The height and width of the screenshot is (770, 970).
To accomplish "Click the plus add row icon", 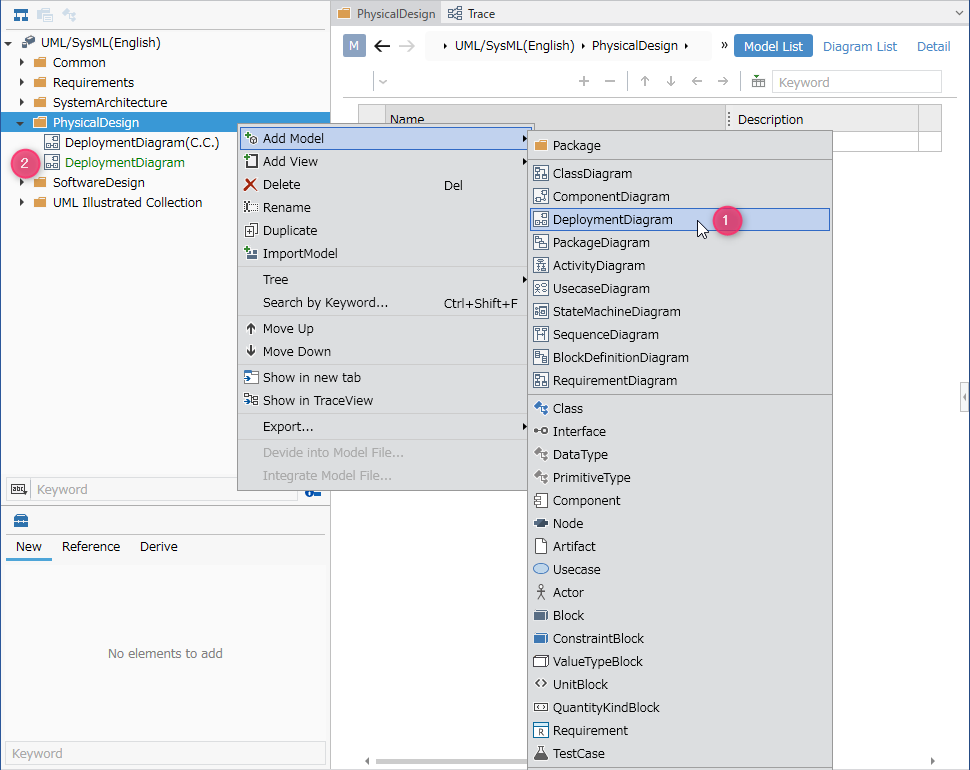I will (x=583, y=82).
